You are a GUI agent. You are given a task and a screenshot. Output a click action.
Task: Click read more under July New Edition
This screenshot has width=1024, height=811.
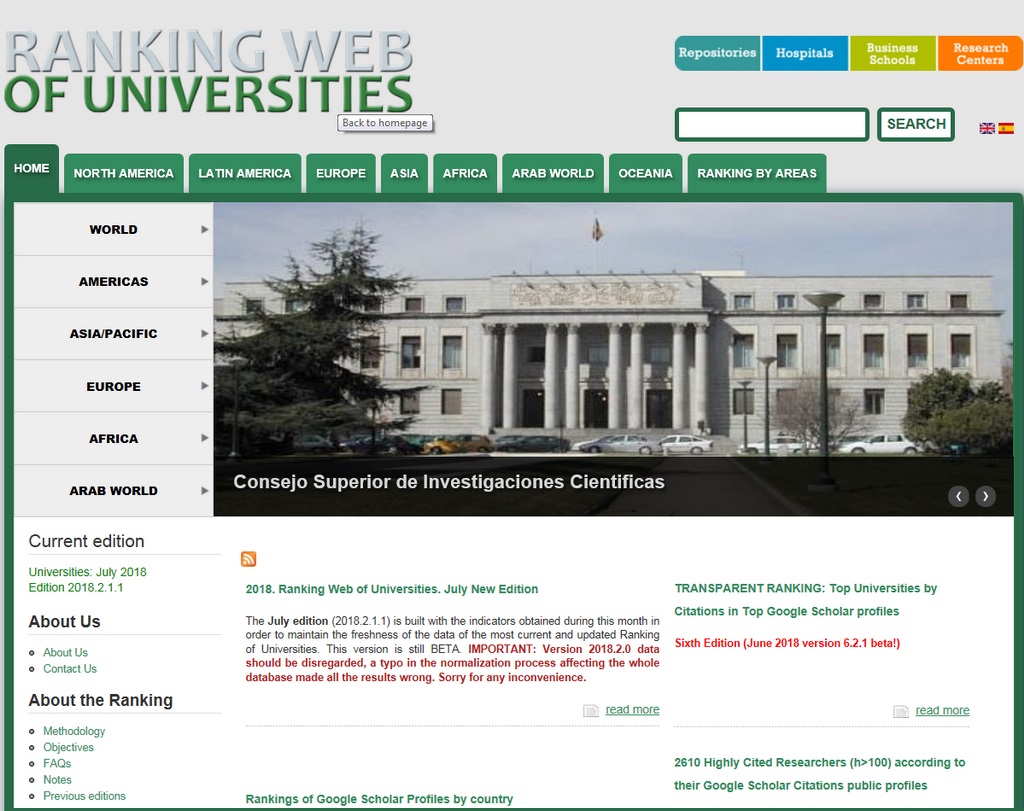(x=632, y=710)
